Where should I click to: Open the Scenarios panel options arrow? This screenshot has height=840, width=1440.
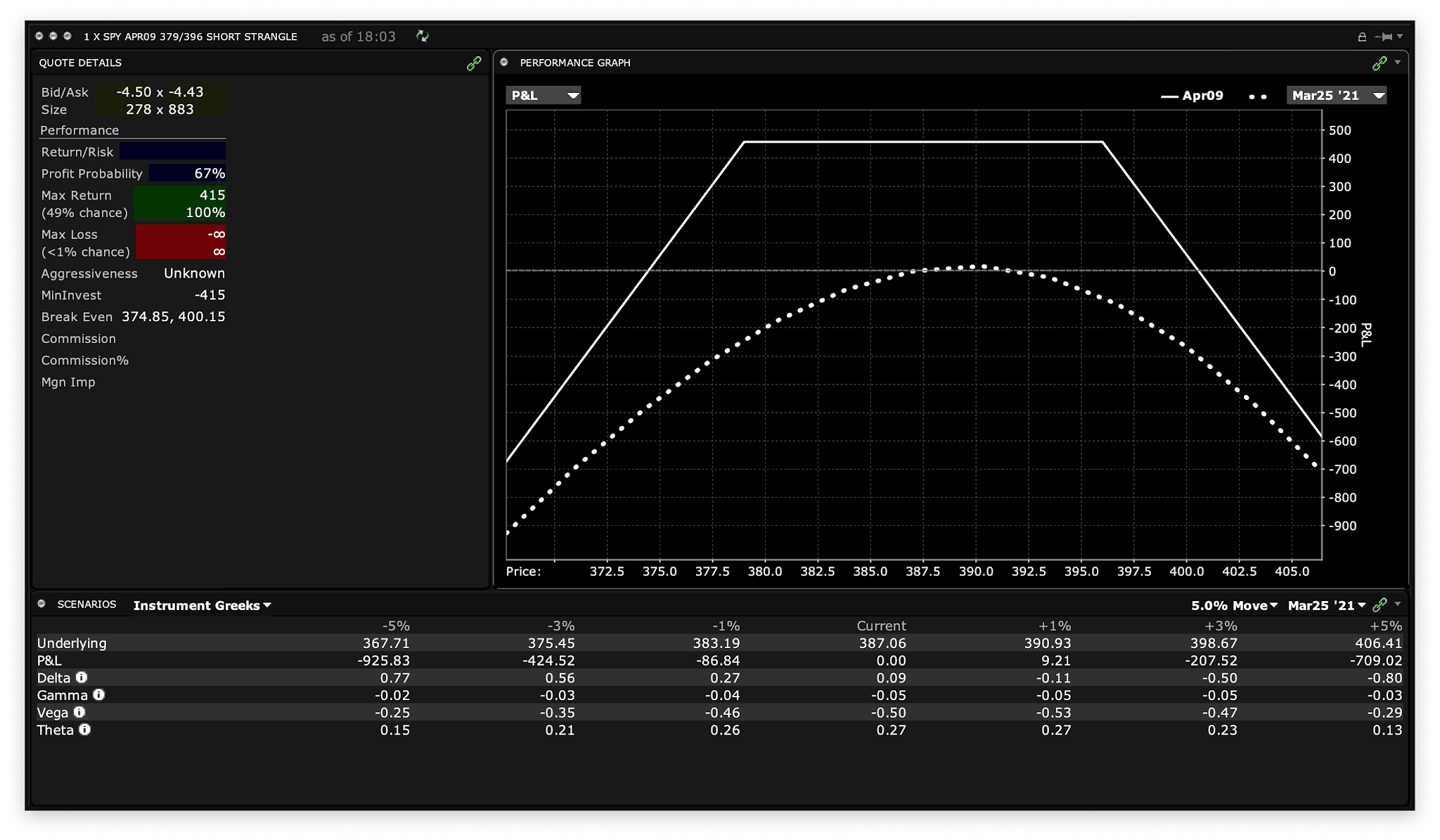point(1398,604)
